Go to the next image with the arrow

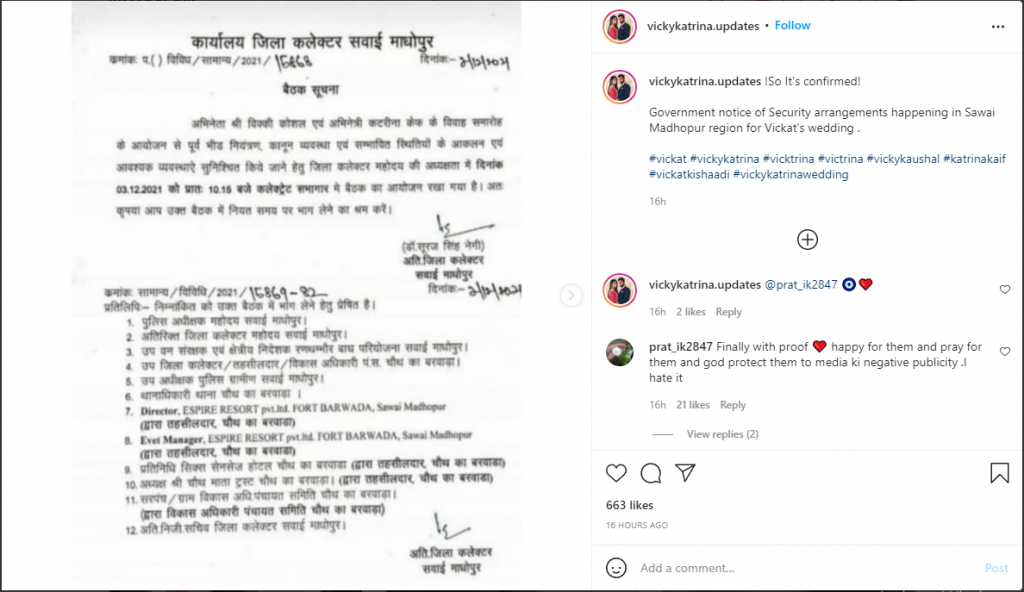(571, 296)
